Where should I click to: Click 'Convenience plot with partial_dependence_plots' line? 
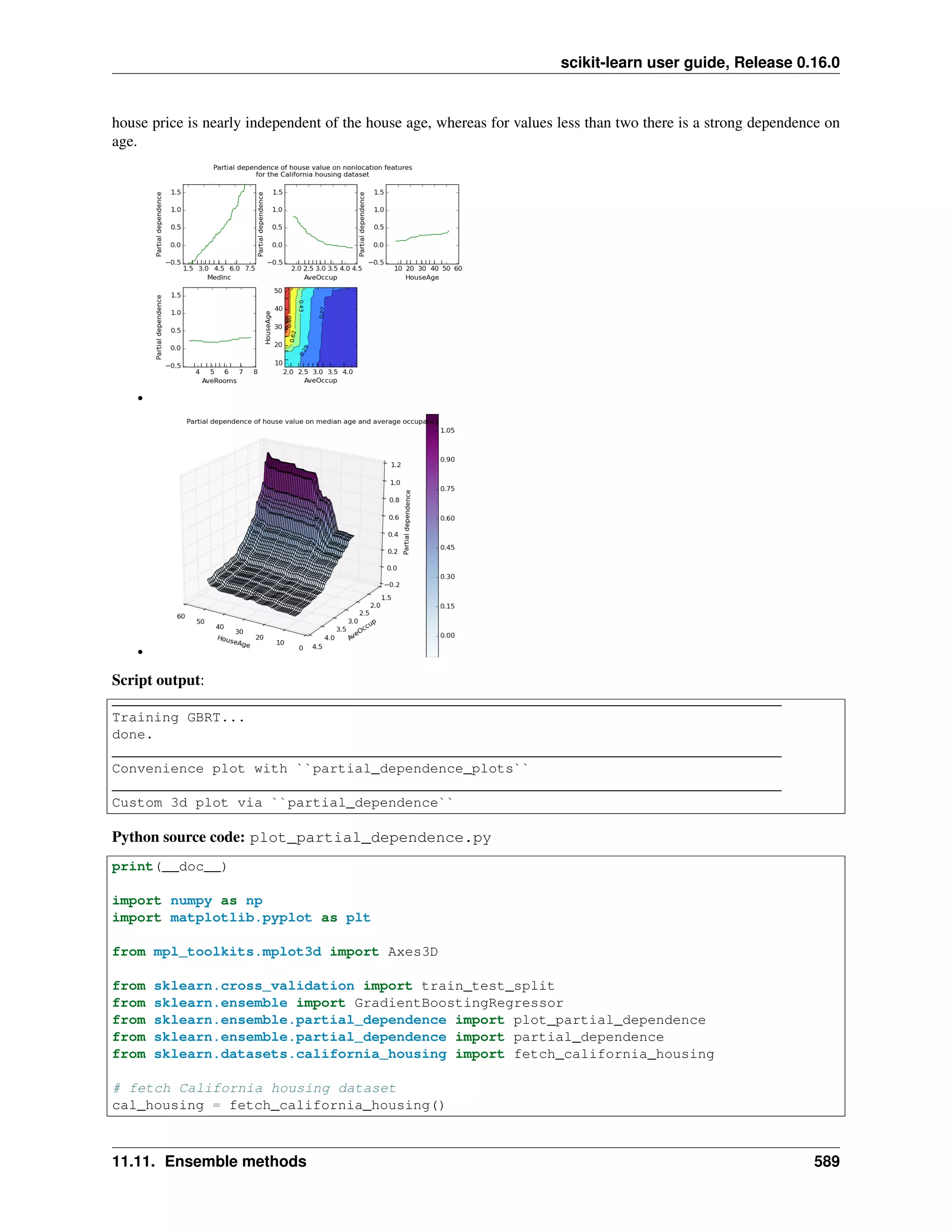click(x=320, y=769)
